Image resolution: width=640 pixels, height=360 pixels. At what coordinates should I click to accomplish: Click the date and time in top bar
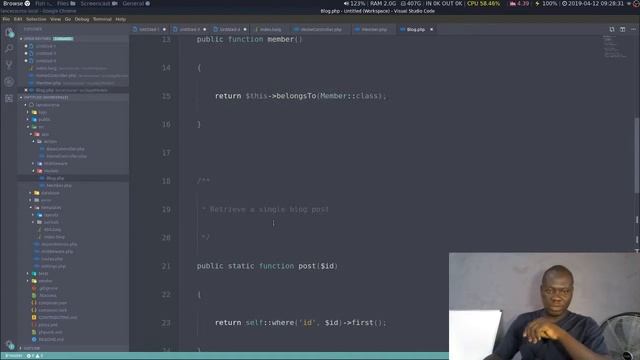point(593,4)
